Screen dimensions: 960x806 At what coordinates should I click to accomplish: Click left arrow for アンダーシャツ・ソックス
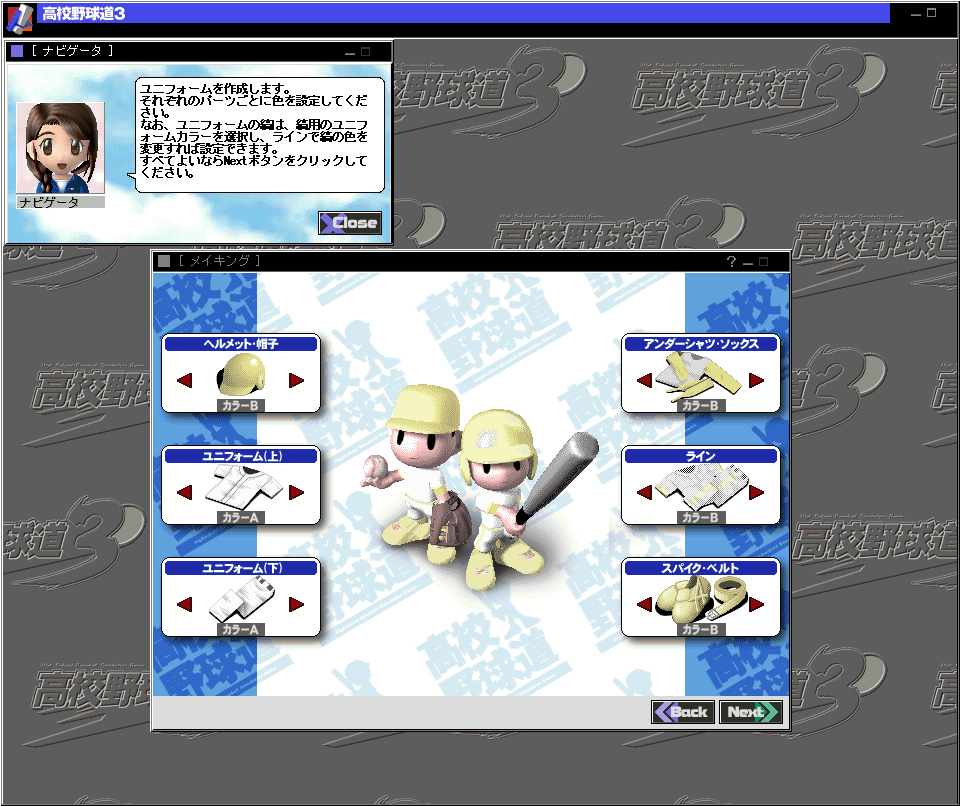pyautogui.click(x=644, y=380)
